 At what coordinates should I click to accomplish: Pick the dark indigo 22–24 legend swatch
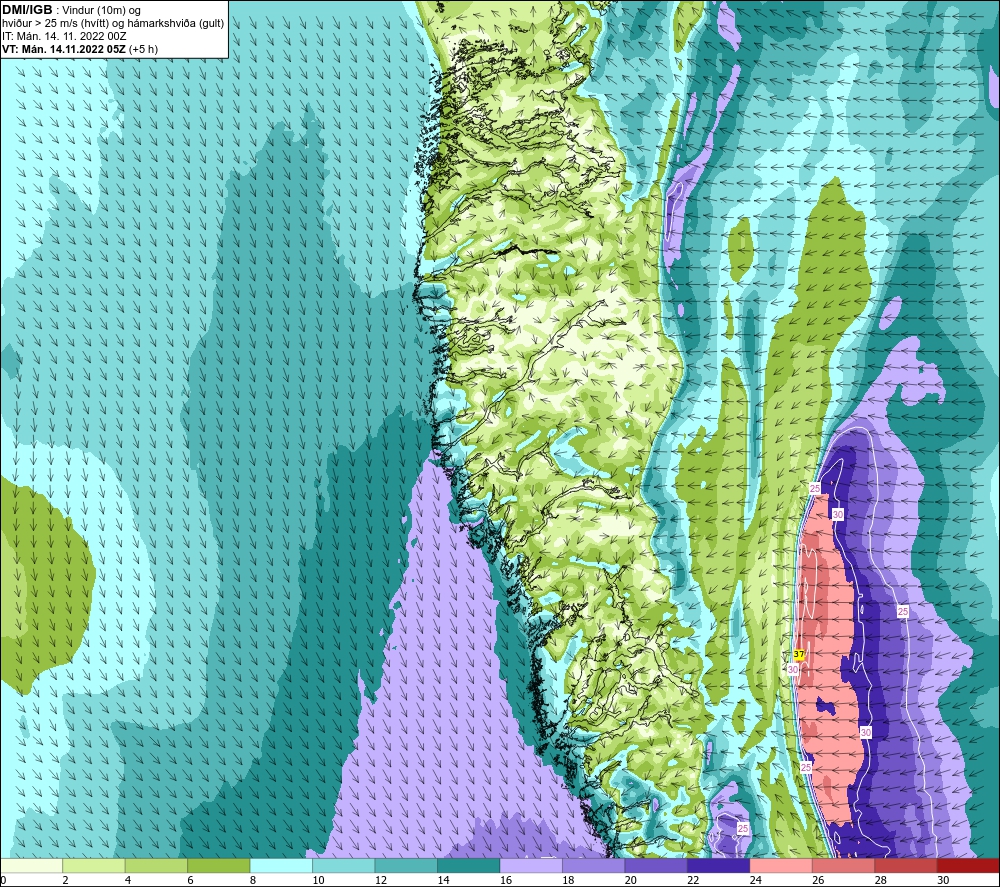coord(719,865)
